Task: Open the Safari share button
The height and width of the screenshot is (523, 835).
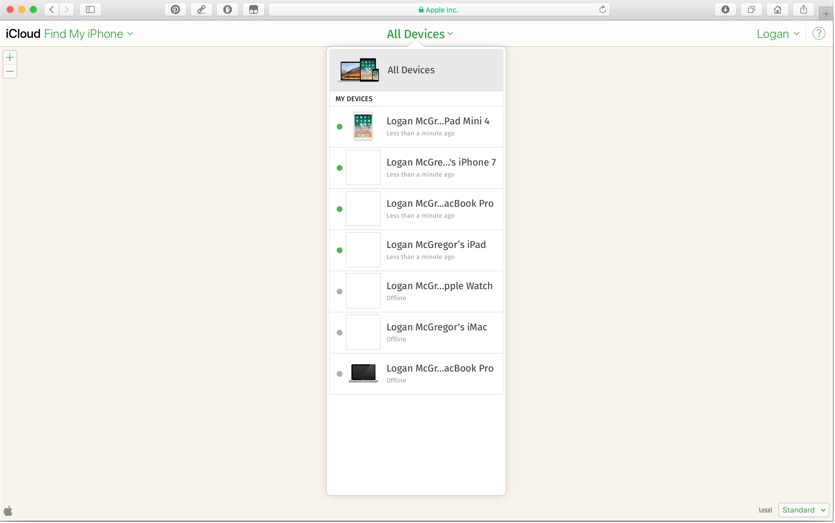Action: pos(804,10)
